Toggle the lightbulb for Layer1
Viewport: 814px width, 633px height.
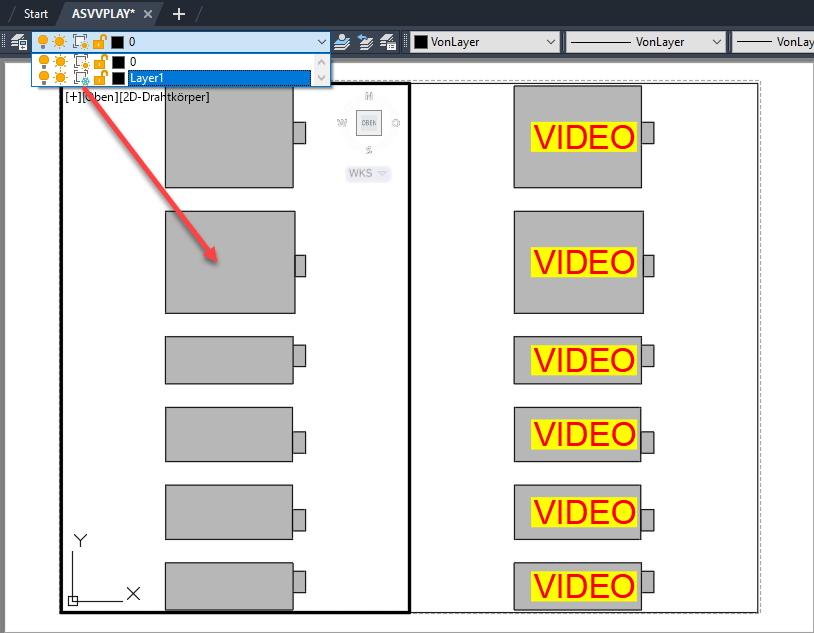tap(43, 77)
